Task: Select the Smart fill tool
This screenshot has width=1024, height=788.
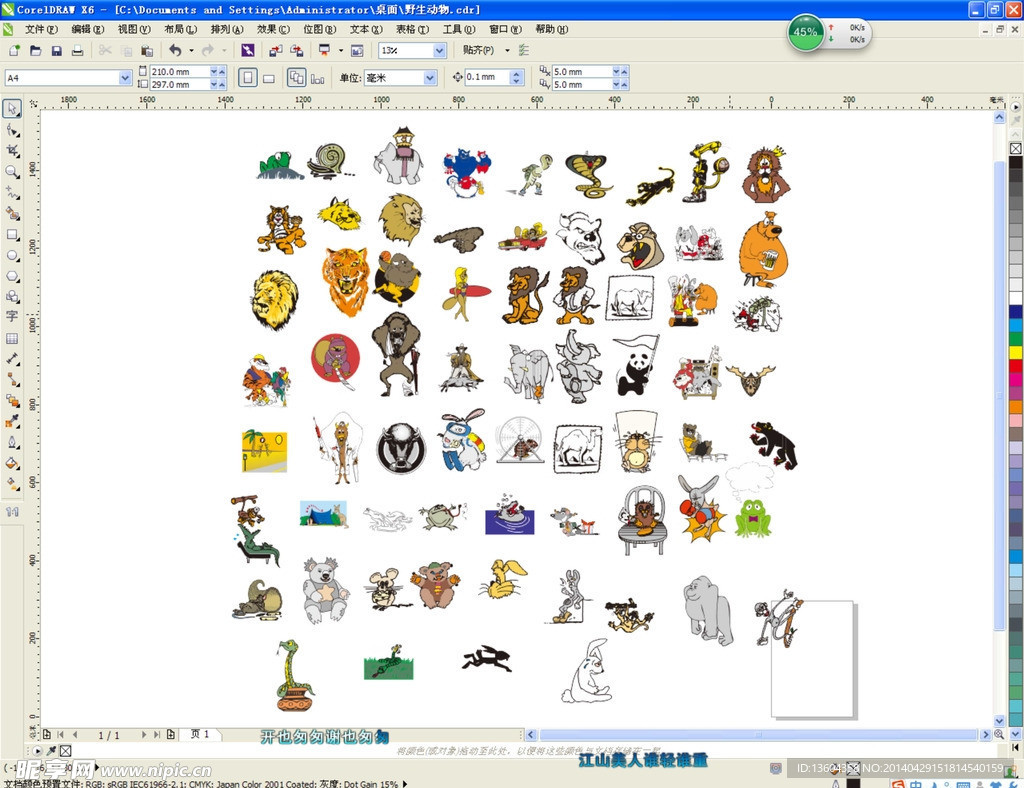Action: 12,213
